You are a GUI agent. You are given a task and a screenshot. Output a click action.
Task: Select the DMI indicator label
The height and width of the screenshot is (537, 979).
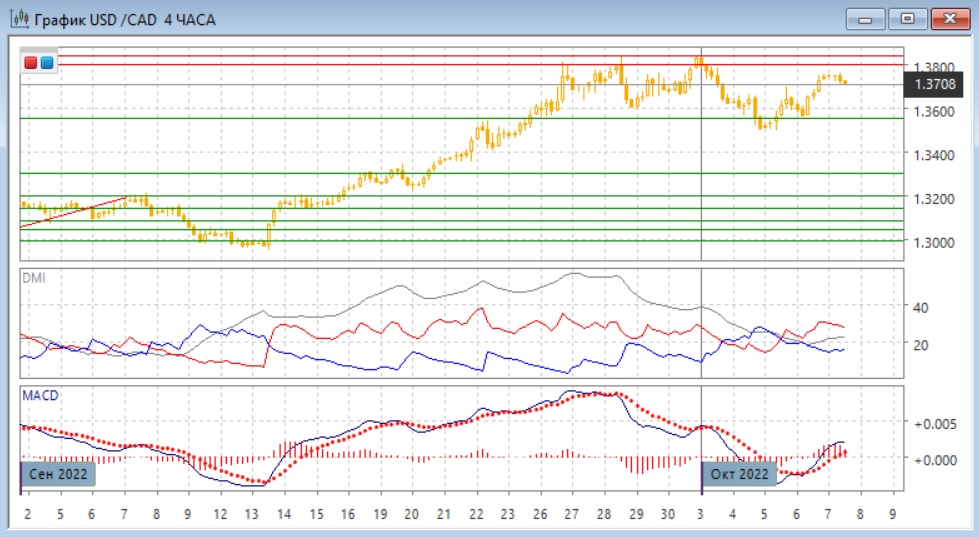[33, 277]
